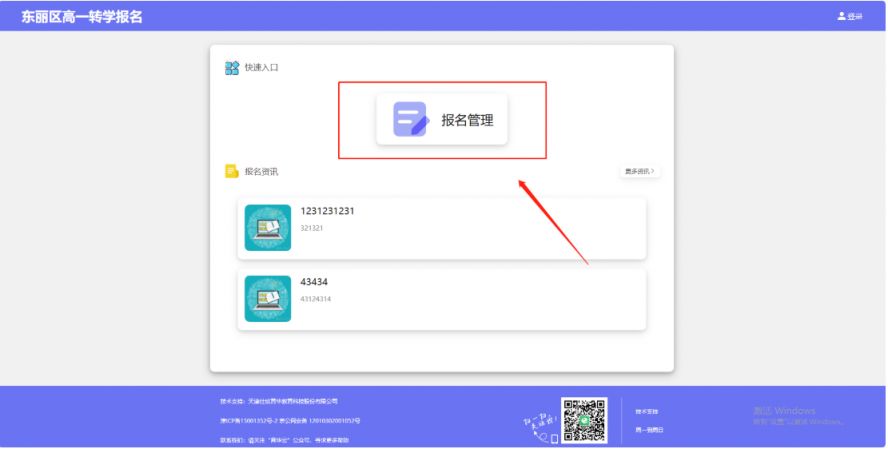Click the user avatar icon beside 登录
The image size is (888, 449).
(841, 16)
